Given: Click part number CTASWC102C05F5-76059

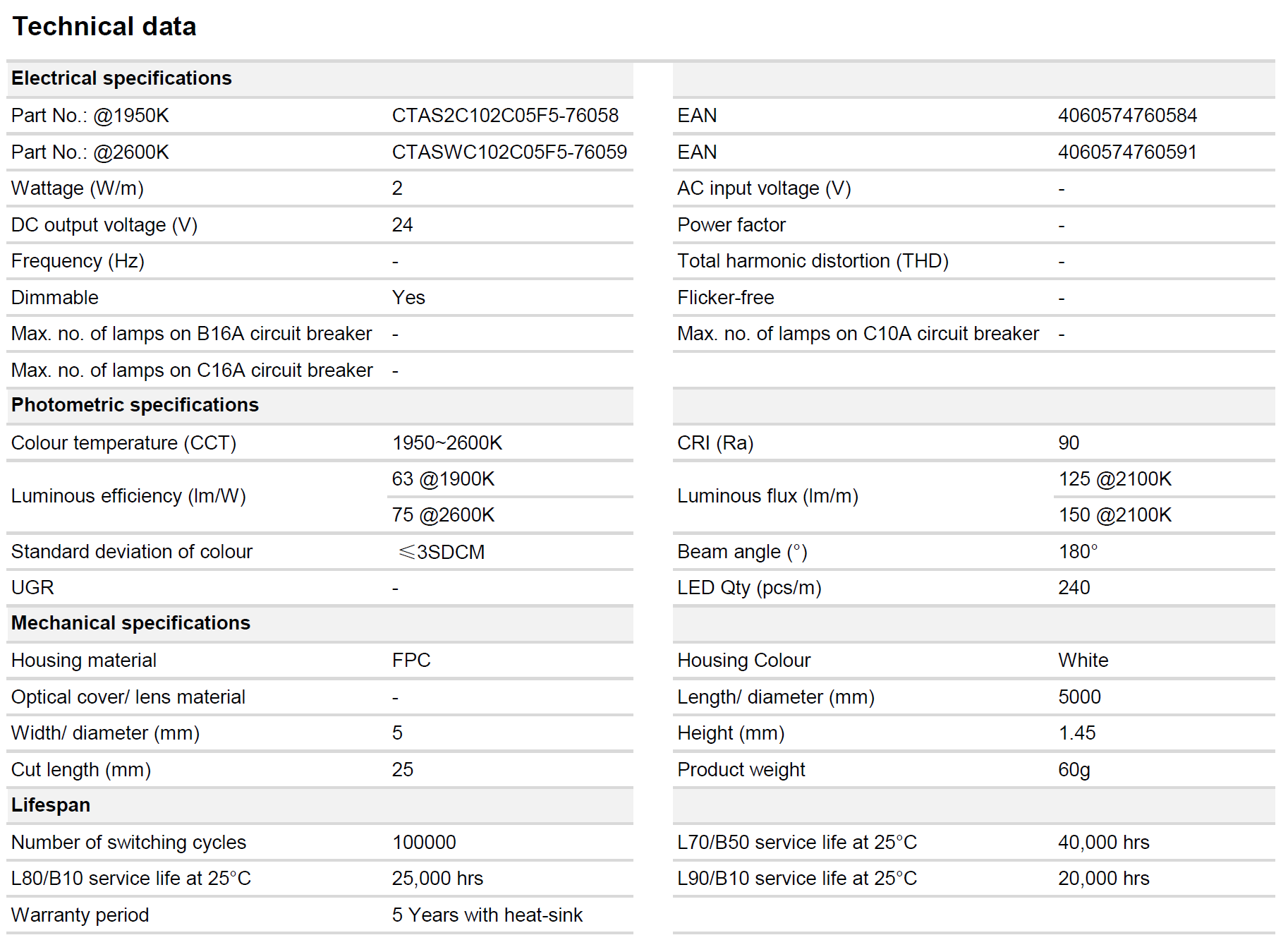Looking at the screenshot, I should 509,152.
